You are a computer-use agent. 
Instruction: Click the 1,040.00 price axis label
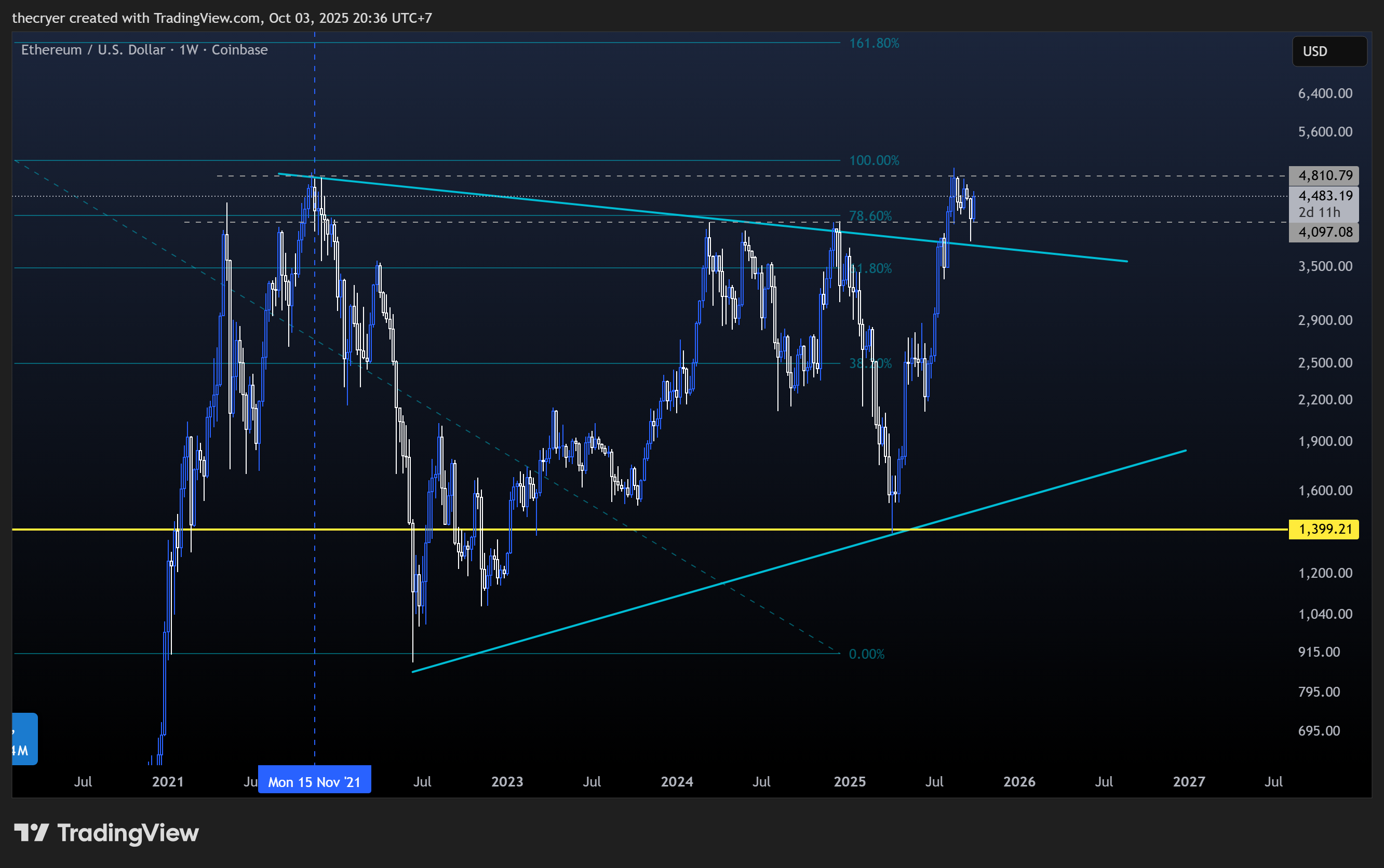[1325, 614]
